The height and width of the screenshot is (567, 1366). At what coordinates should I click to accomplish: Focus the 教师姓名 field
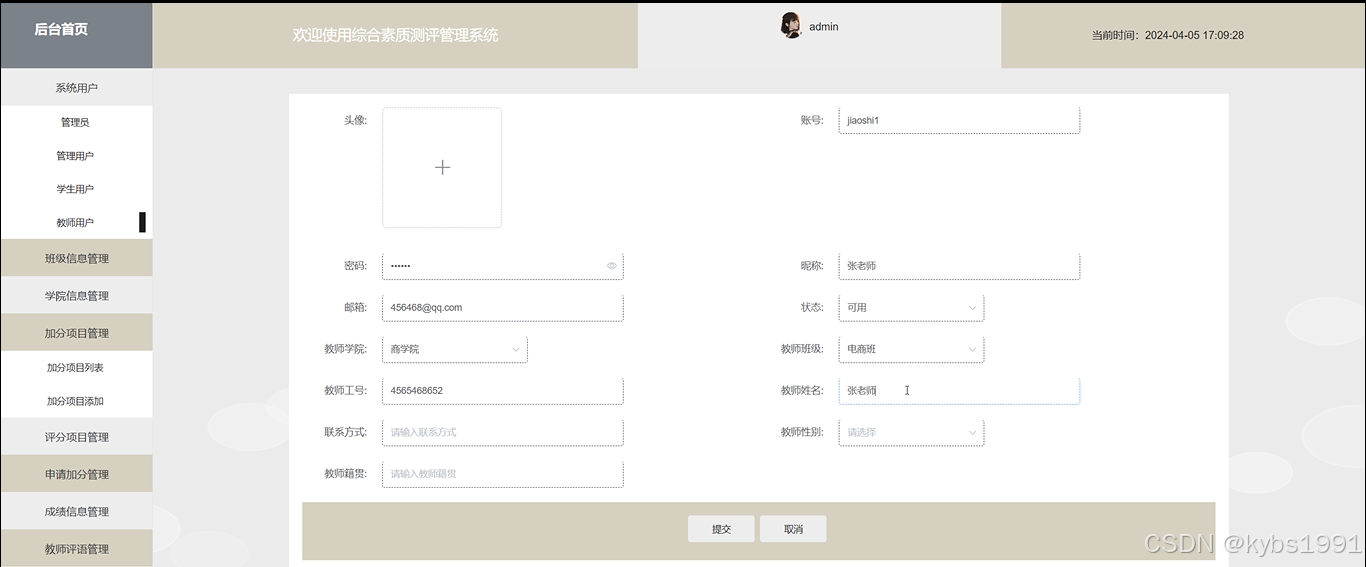[x=959, y=391]
